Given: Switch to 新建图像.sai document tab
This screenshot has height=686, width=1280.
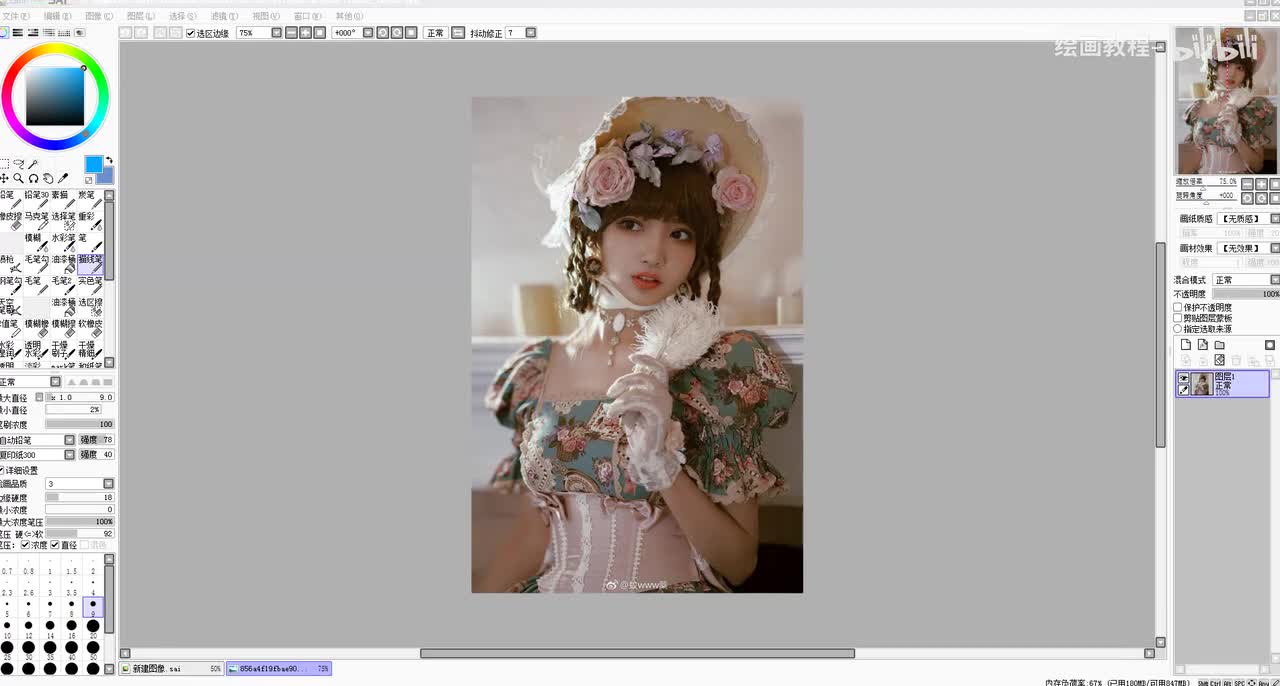Looking at the screenshot, I should pyautogui.click(x=171, y=668).
